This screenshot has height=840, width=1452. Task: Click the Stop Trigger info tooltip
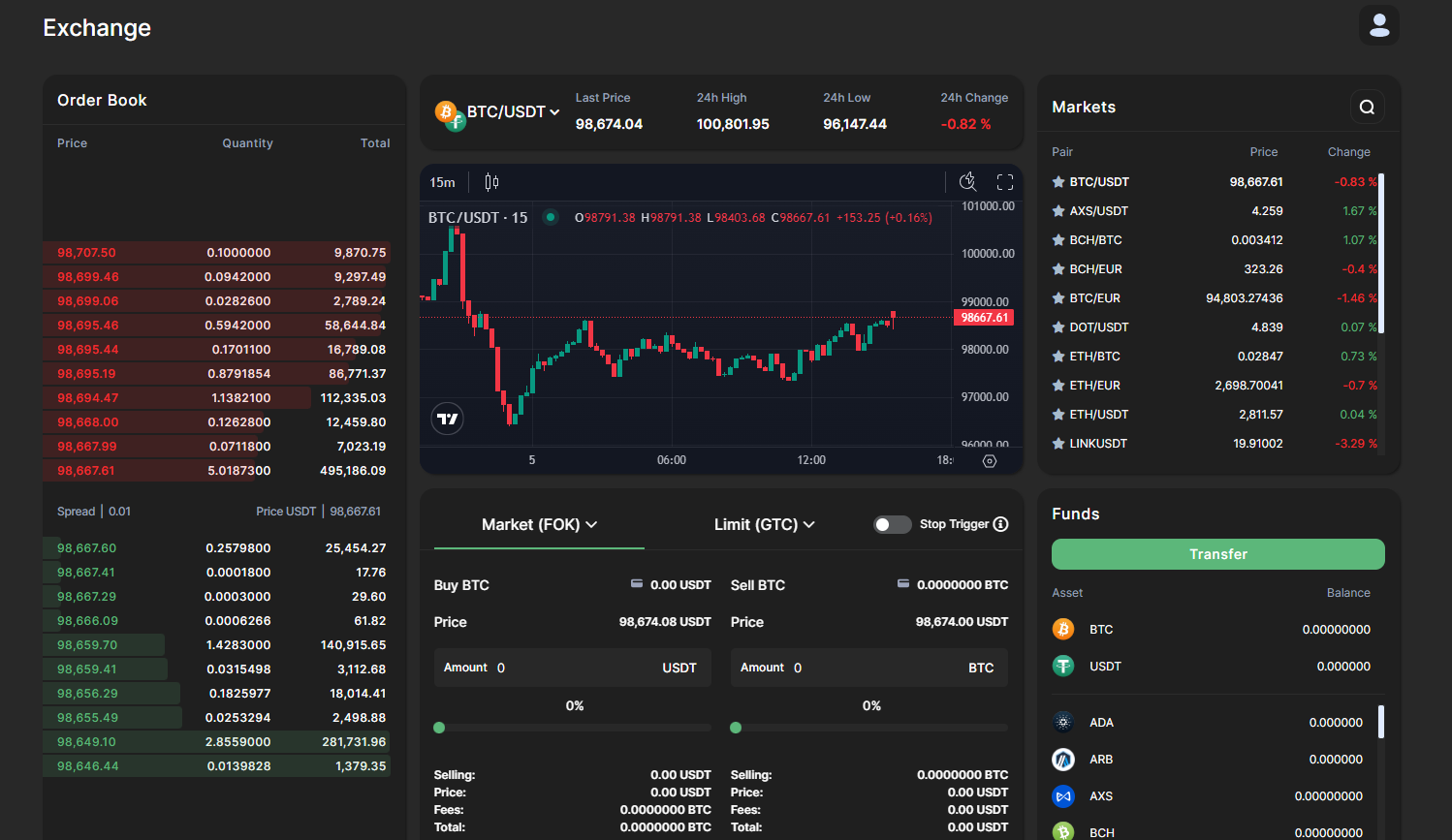(x=1003, y=524)
